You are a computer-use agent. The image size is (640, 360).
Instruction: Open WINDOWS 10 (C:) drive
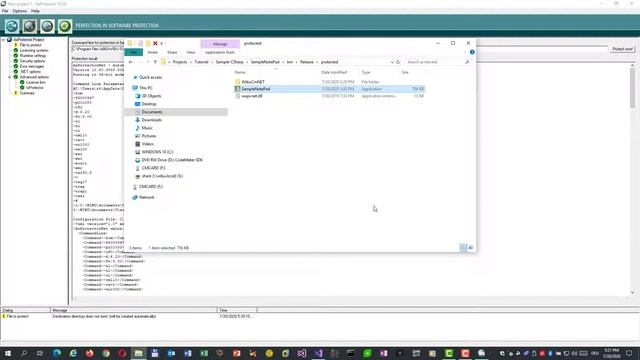(157, 152)
